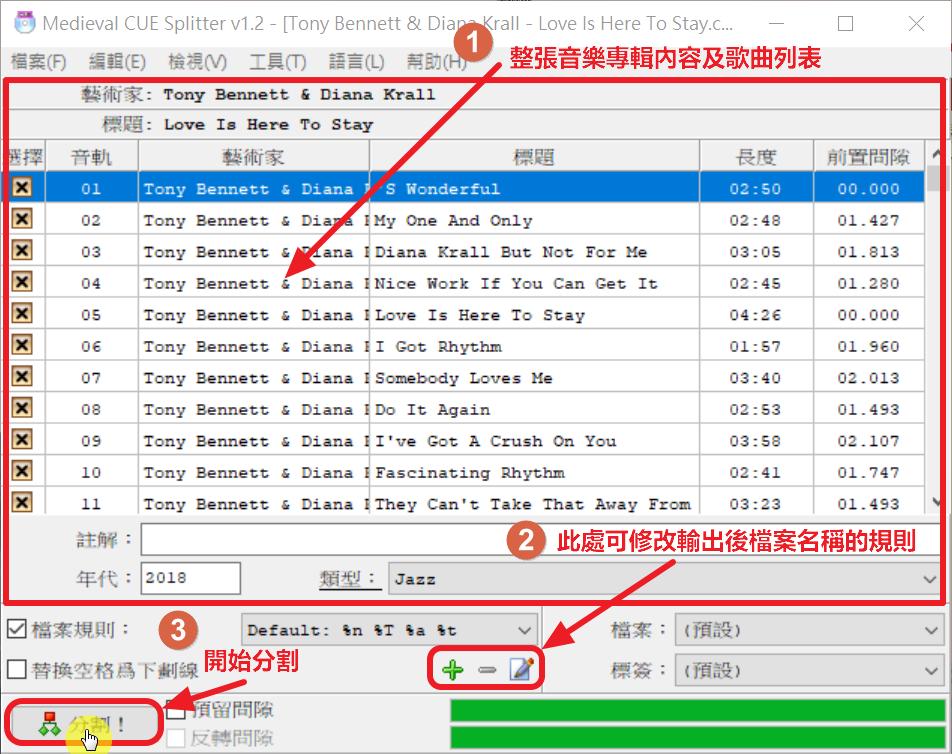Click the 分割! split button
Image resolution: width=952 pixels, height=754 pixels.
(84, 723)
